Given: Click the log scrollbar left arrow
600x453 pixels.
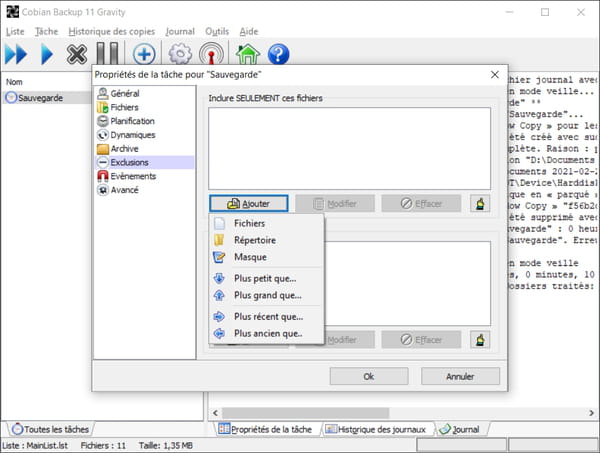Looking at the screenshot, I should coord(215,413).
